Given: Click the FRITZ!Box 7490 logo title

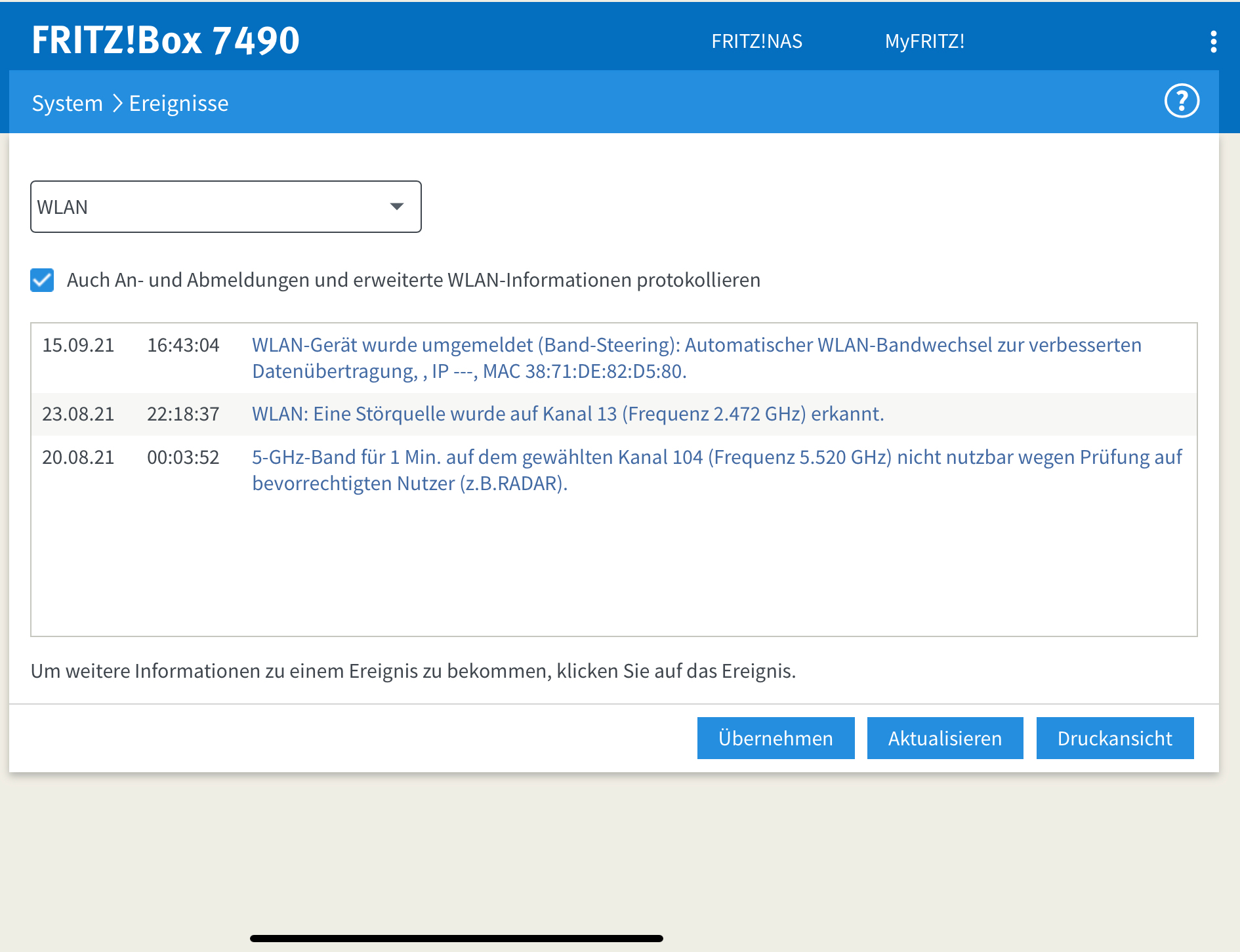Looking at the screenshot, I should coord(166,40).
